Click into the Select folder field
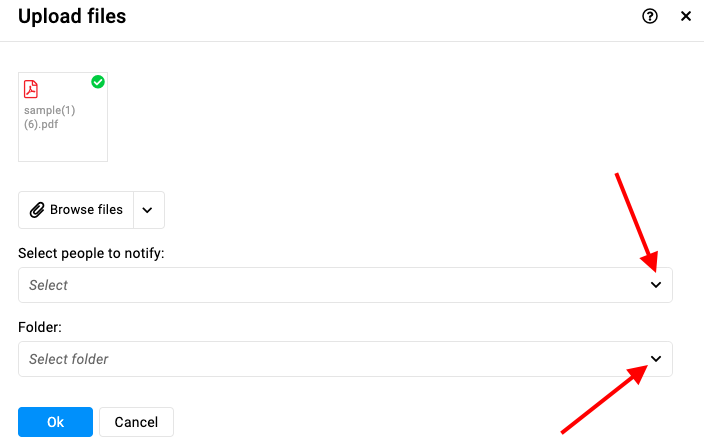Image resolution: width=704 pixels, height=448 pixels. tap(345, 359)
